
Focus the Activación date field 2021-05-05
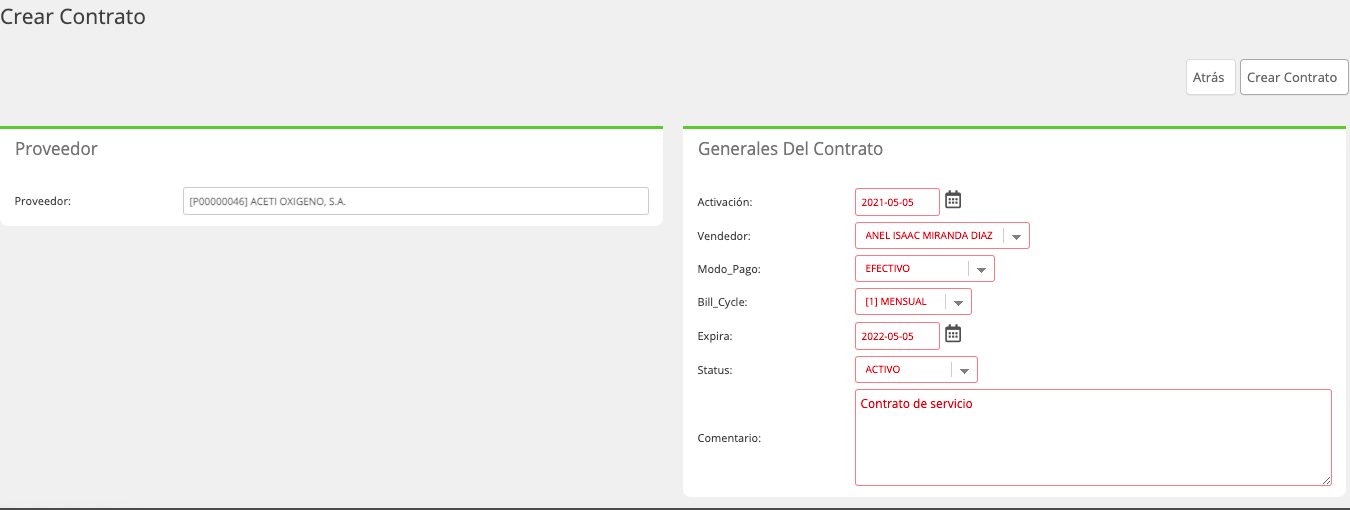[x=897, y=202]
